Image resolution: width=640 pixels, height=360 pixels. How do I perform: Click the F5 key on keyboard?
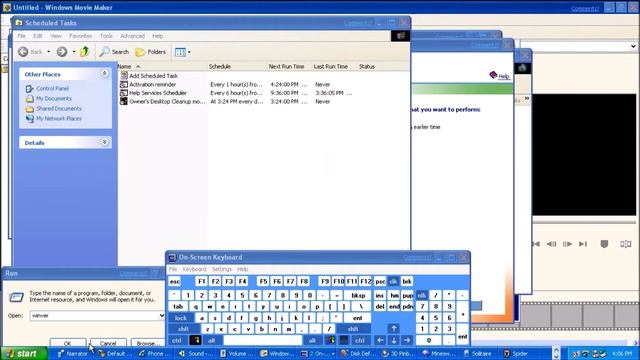(263, 281)
